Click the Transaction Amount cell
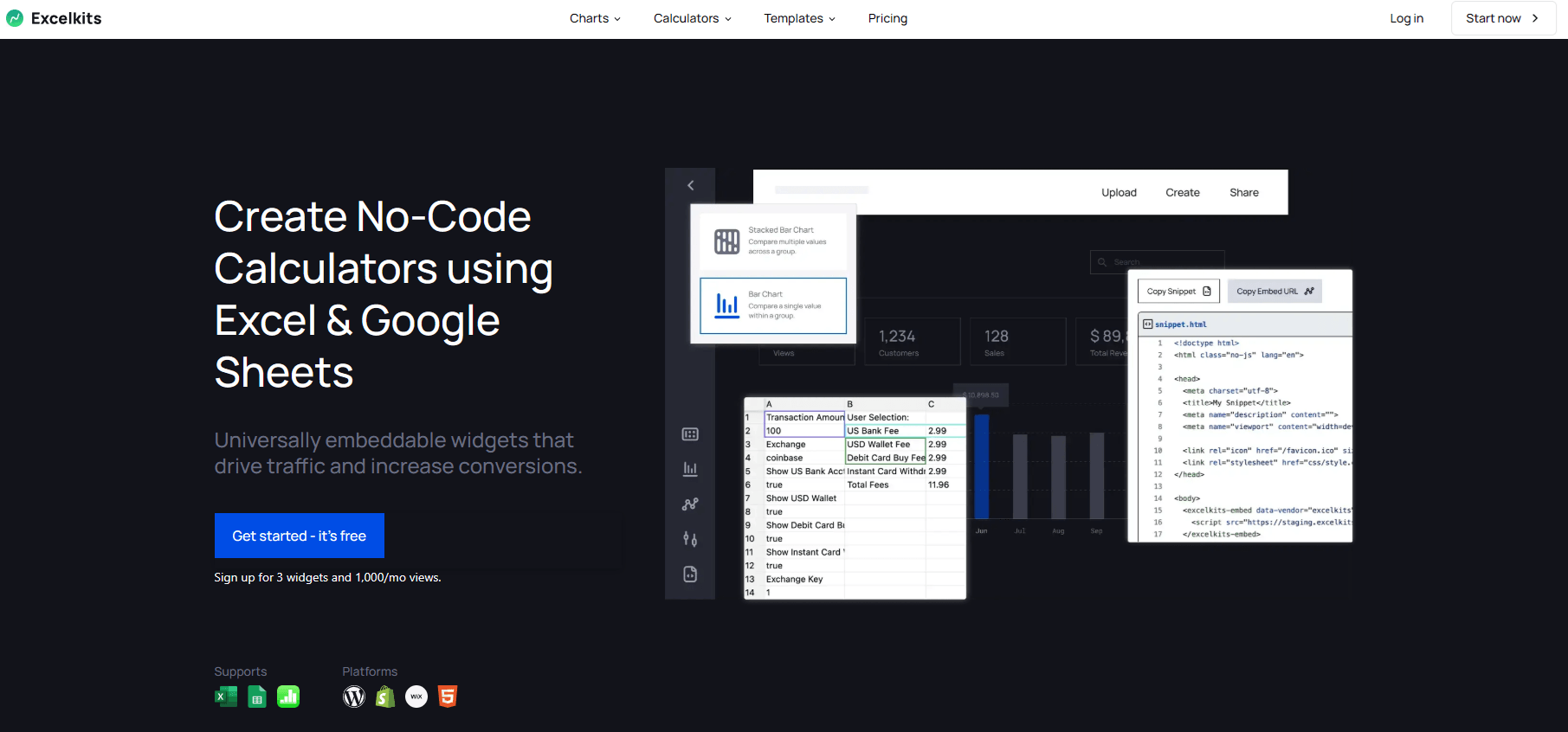Viewport: 1568px width, 732px height. (x=804, y=417)
